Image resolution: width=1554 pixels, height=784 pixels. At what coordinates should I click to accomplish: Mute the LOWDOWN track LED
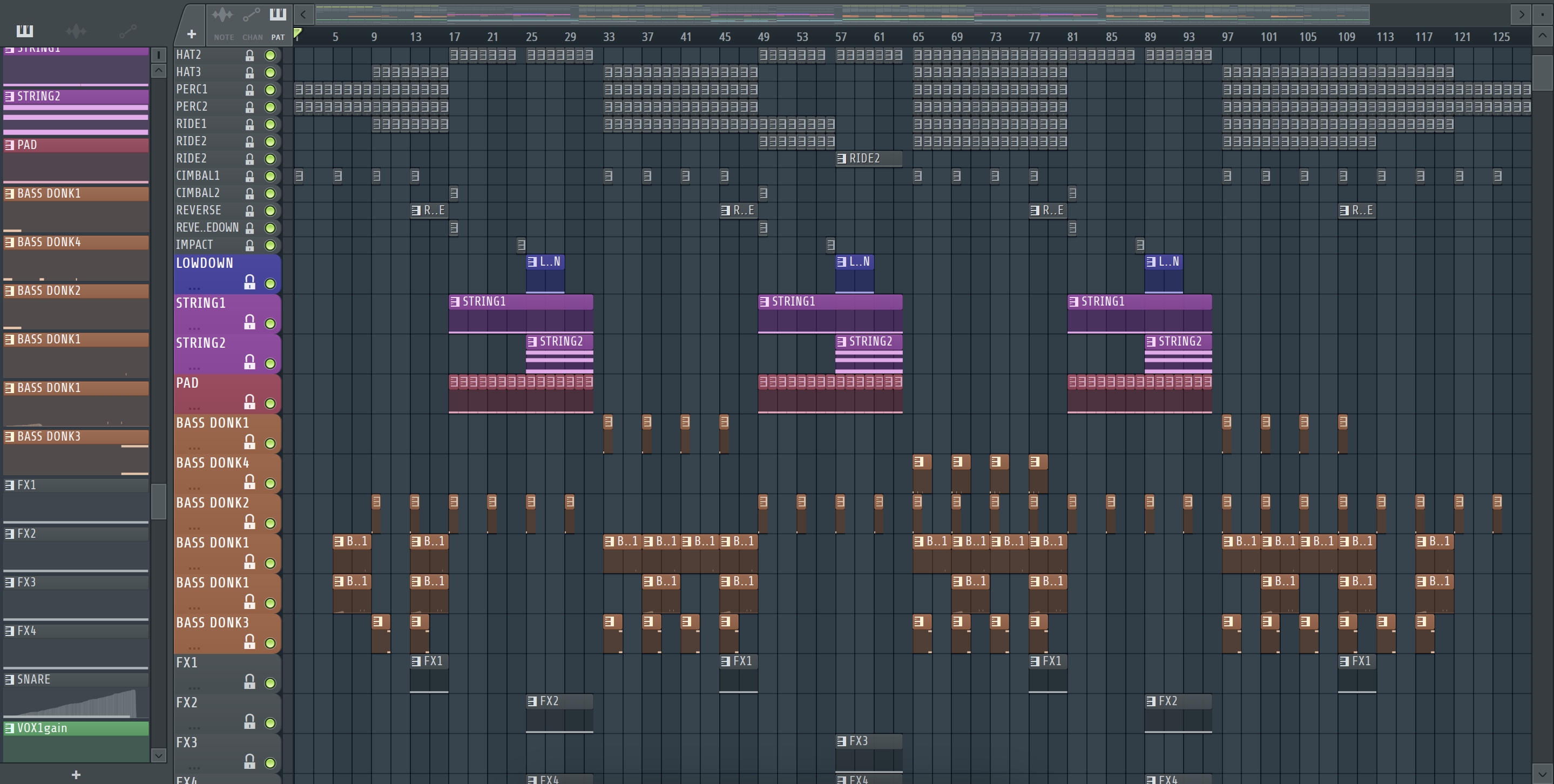tap(271, 284)
